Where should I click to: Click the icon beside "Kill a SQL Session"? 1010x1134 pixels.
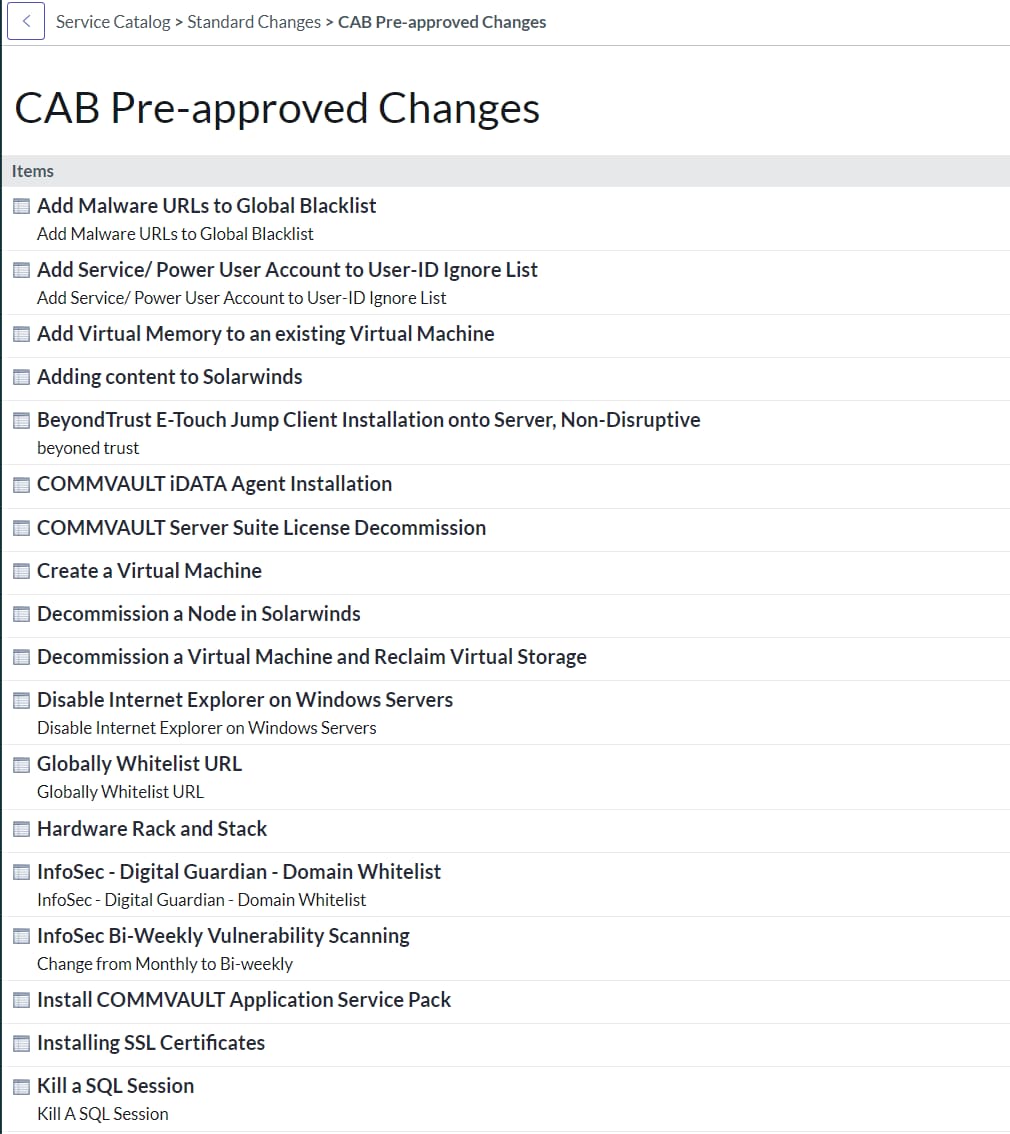pos(21,1086)
